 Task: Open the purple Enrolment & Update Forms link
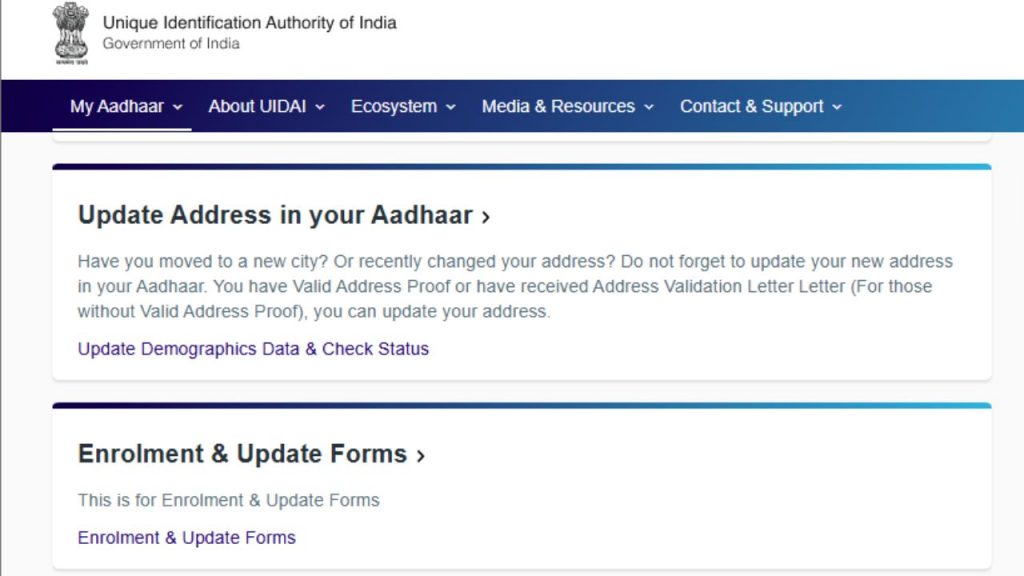187,538
